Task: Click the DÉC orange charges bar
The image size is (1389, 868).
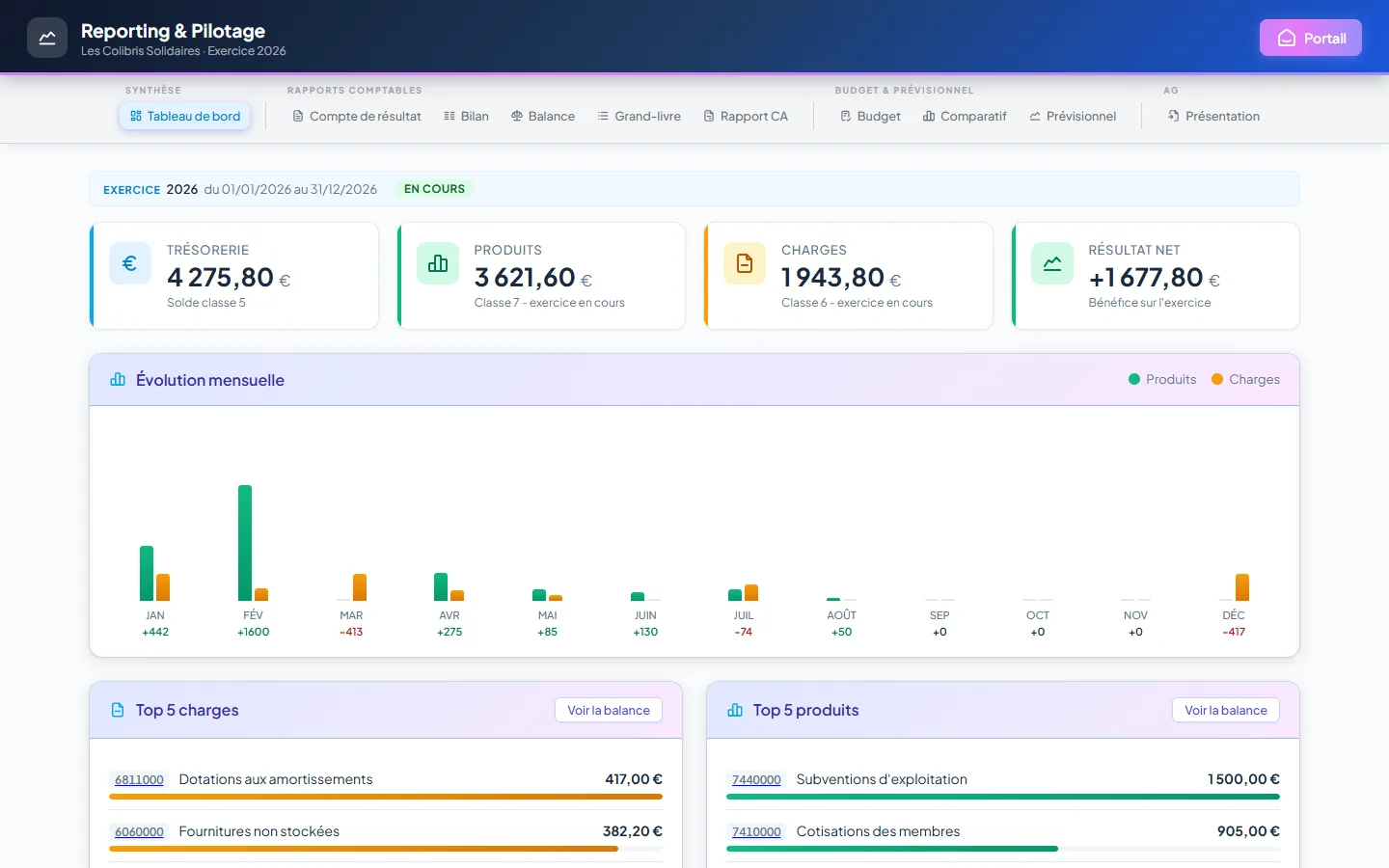Action: coord(1242,587)
